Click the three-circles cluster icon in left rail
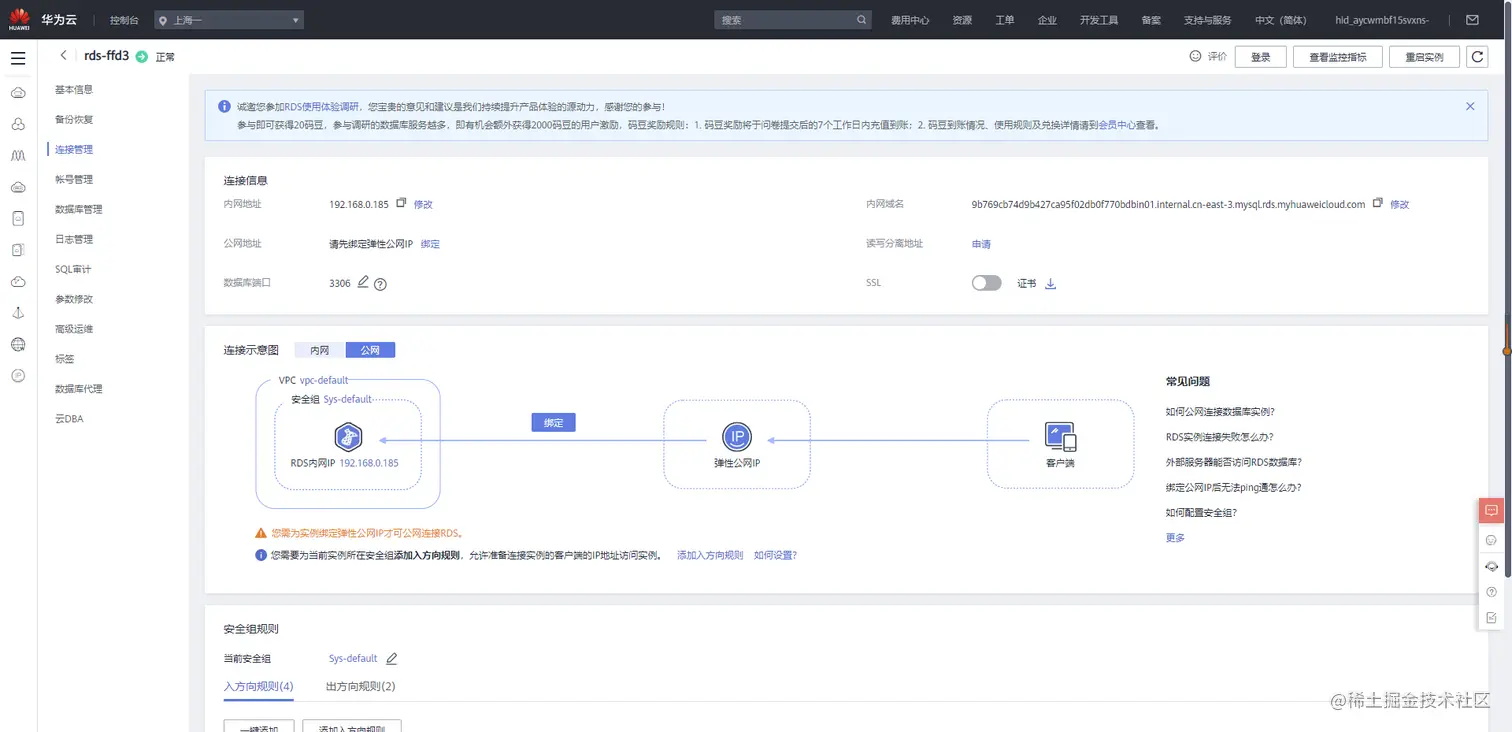Image resolution: width=1512 pixels, height=732 pixels. pyautogui.click(x=18, y=124)
